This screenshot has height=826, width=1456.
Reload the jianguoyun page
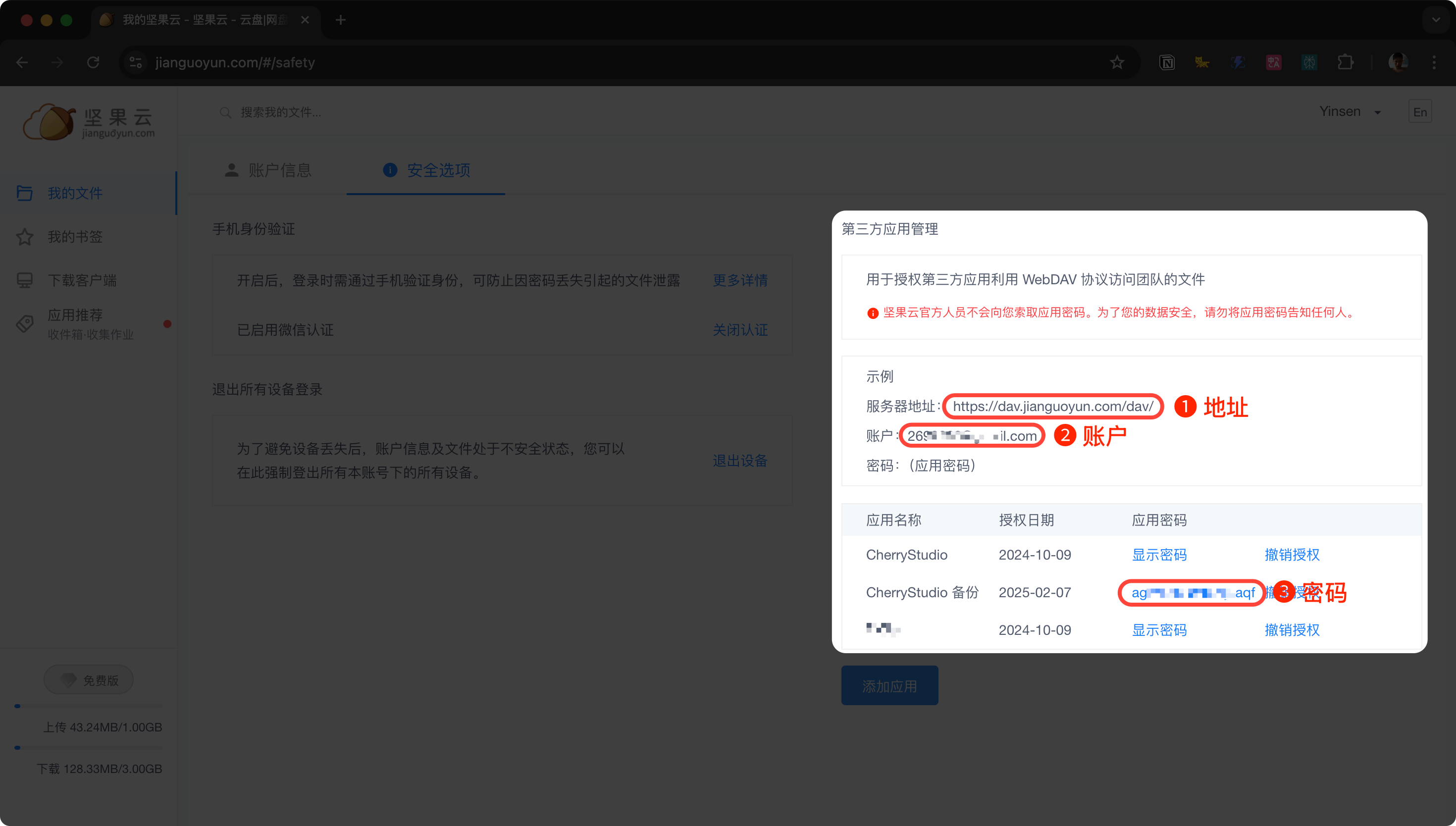click(93, 62)
